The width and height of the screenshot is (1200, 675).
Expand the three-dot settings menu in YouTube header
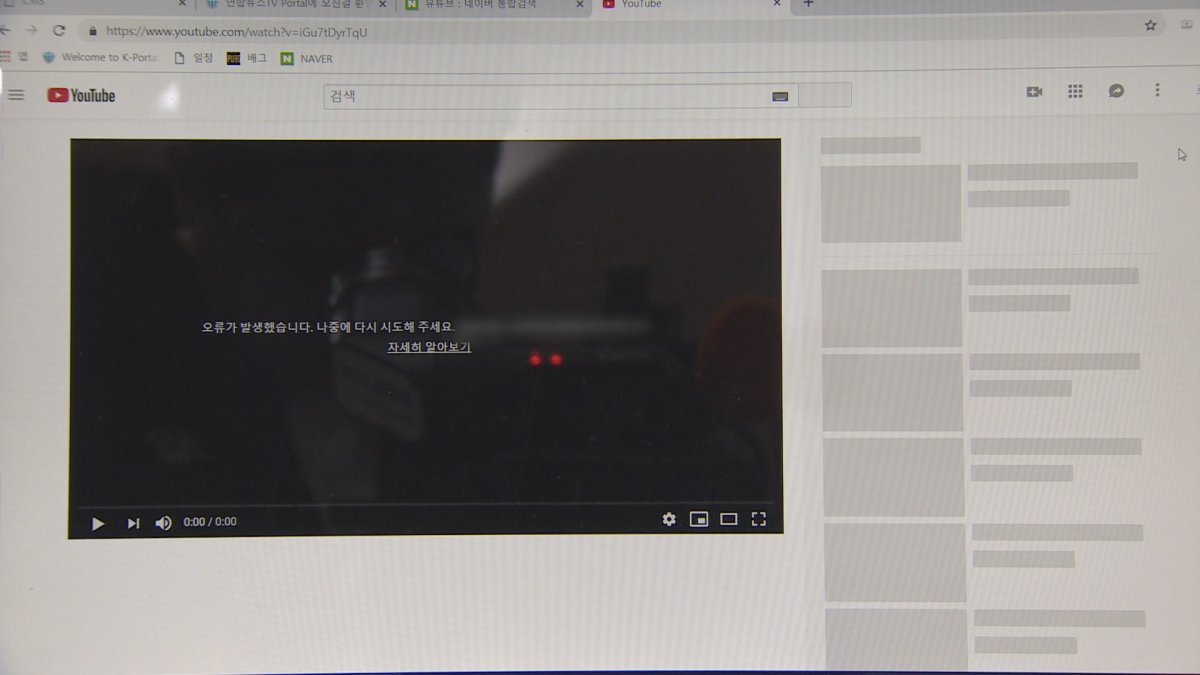point(1157,91)
